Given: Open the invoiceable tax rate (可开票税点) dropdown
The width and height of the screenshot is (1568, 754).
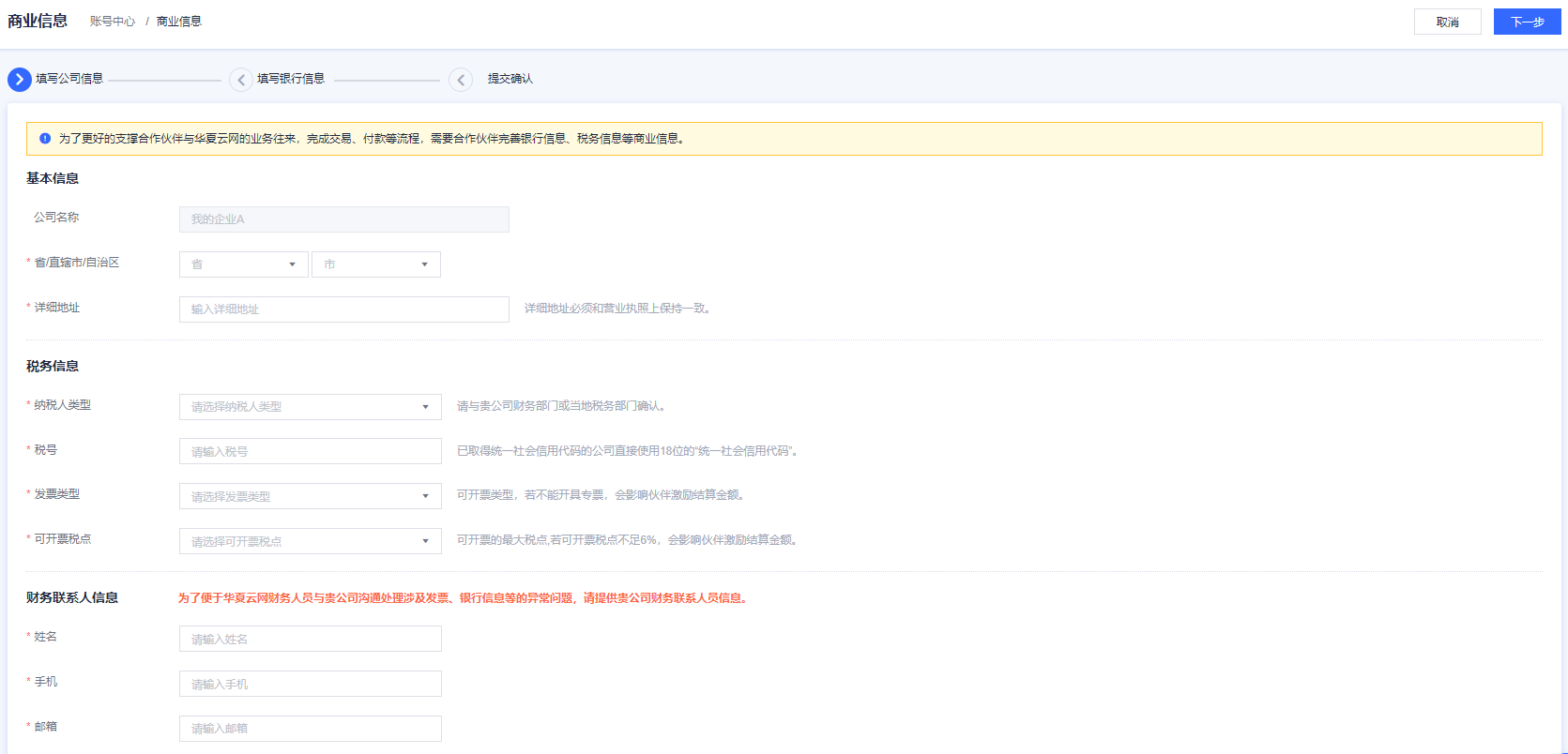Looking at the screenshot, I should pos(310,541).
